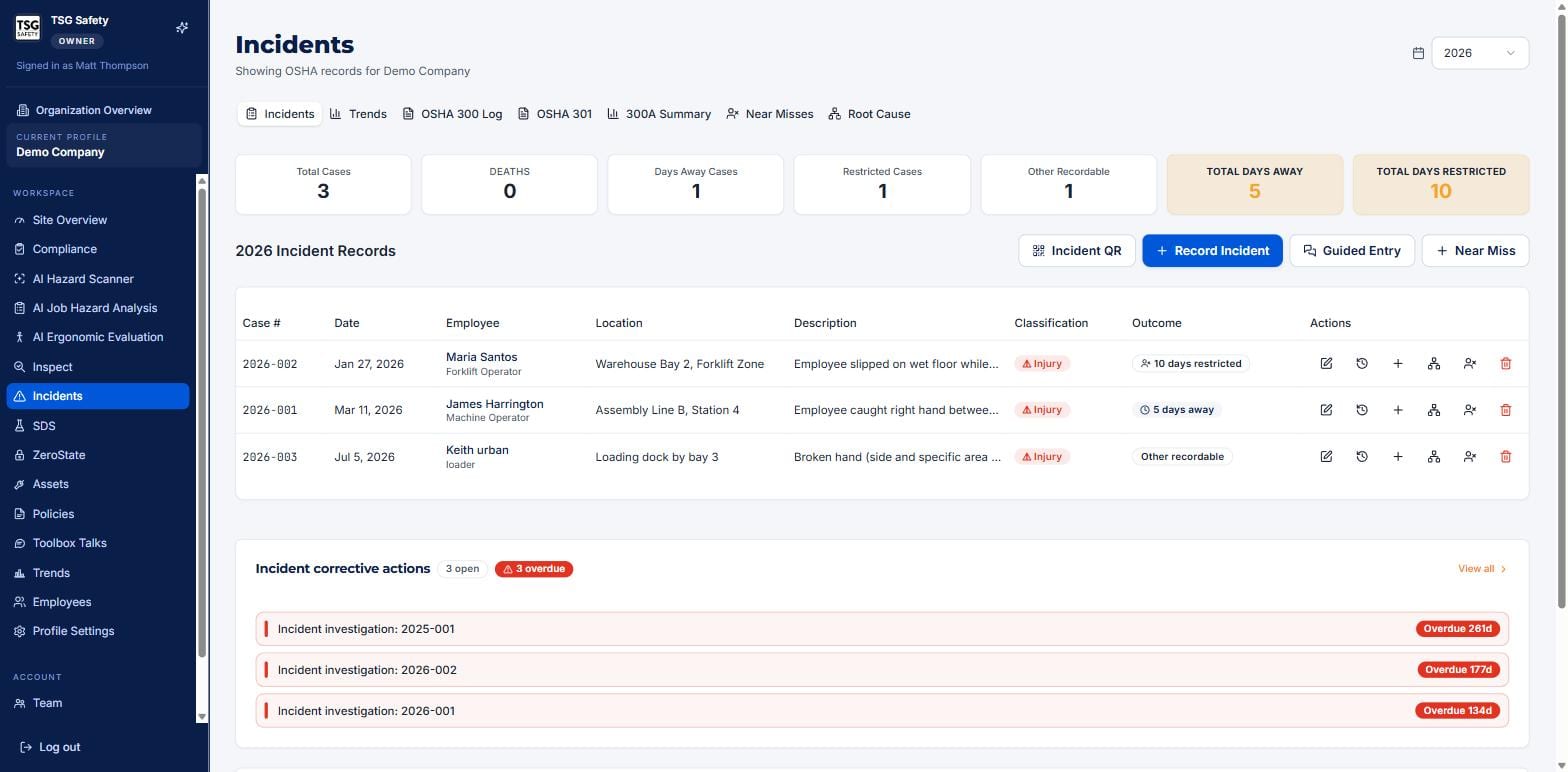Viewport: 1568px width, 772px height.
Task: Click the Record Incident button
Action: pos(1212,251)
